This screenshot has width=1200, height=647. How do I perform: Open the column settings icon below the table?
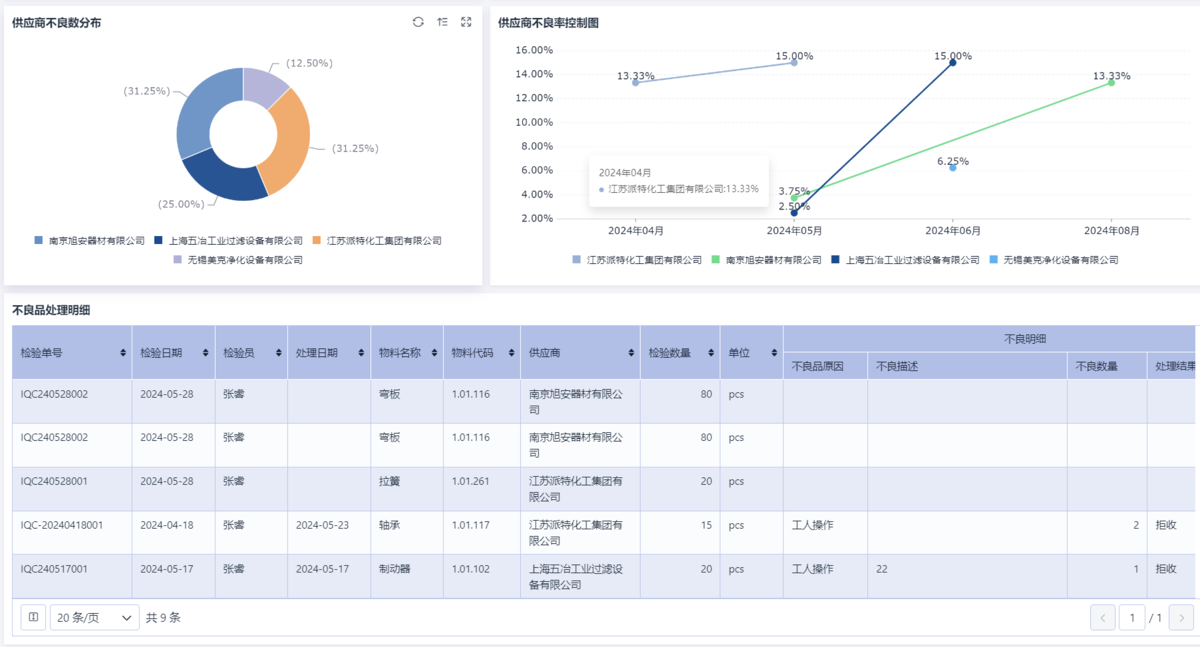click(x=33, y=616)
